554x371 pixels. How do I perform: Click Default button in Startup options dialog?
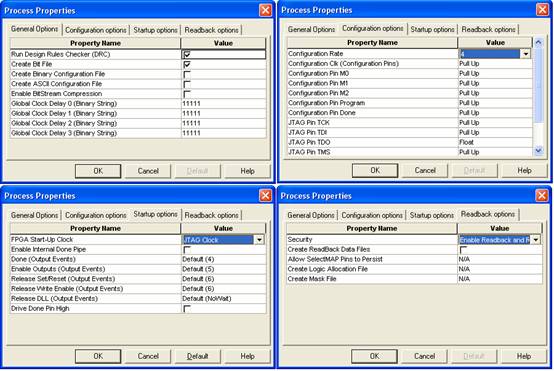point(198,356)
